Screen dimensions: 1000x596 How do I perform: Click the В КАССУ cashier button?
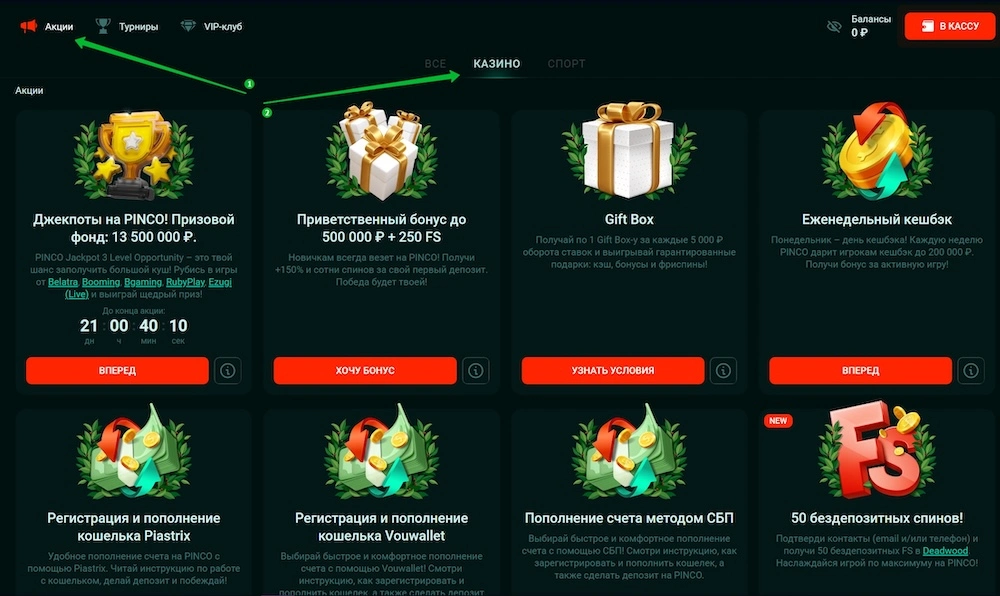point(950,26)
